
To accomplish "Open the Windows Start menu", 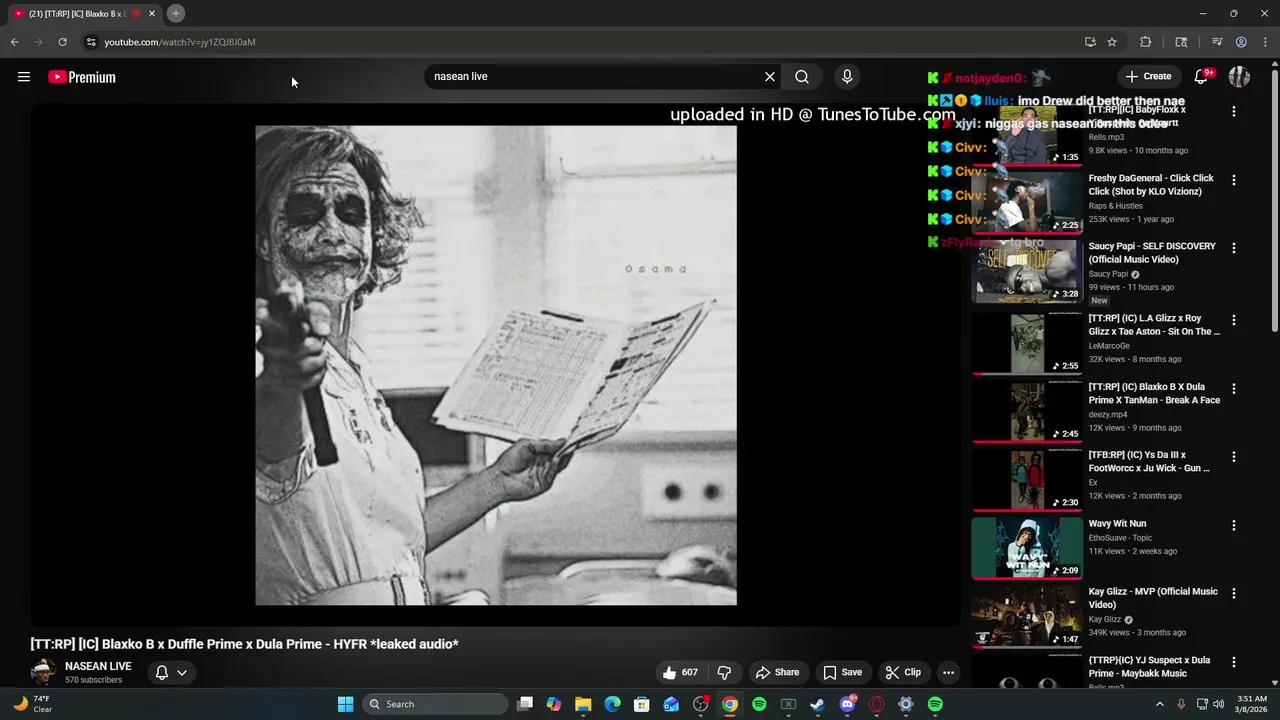I will 345,704.
